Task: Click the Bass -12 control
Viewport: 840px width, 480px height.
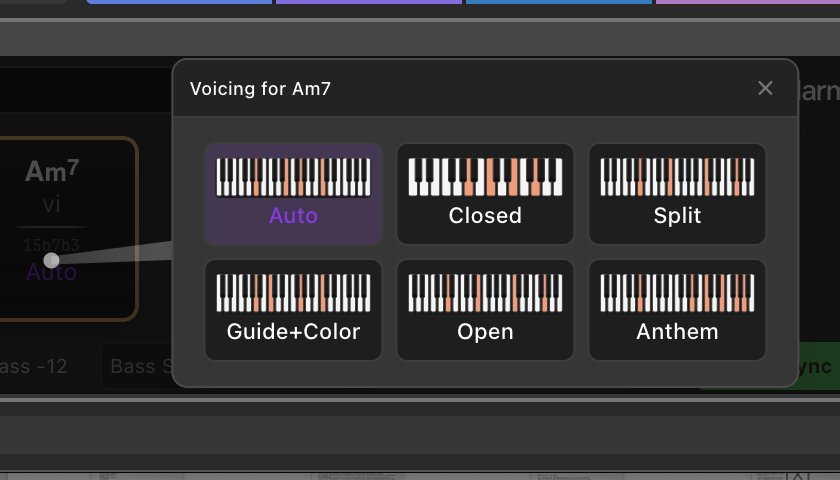Action: tap(33, 366)
